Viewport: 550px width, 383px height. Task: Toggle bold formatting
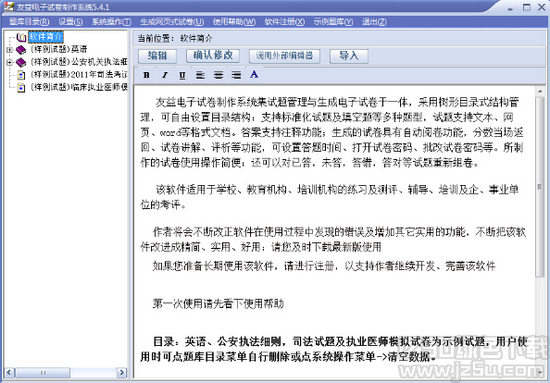(147, 75)
